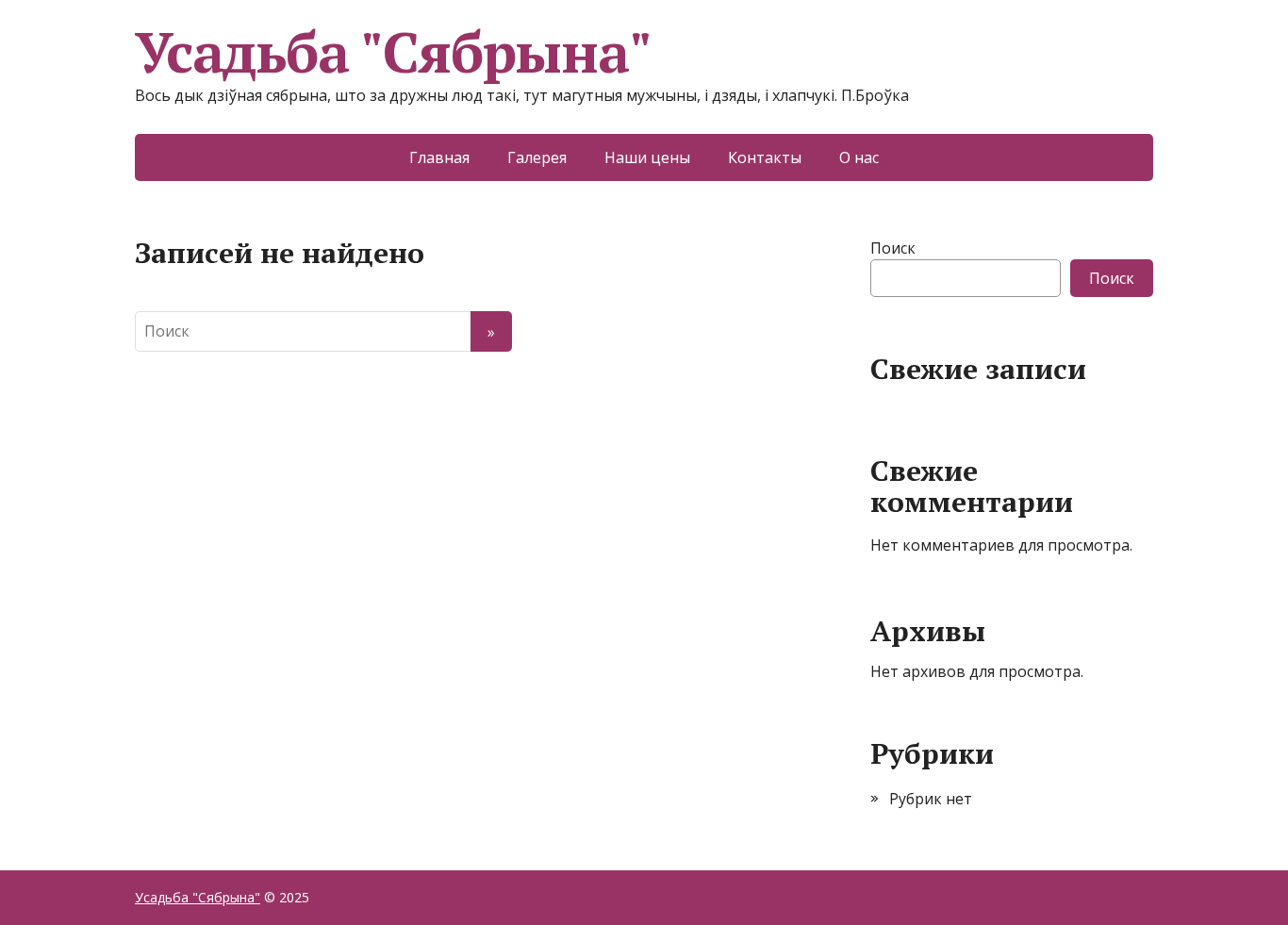
Task: Select the Рубрики heading
Action: (932, 753)
